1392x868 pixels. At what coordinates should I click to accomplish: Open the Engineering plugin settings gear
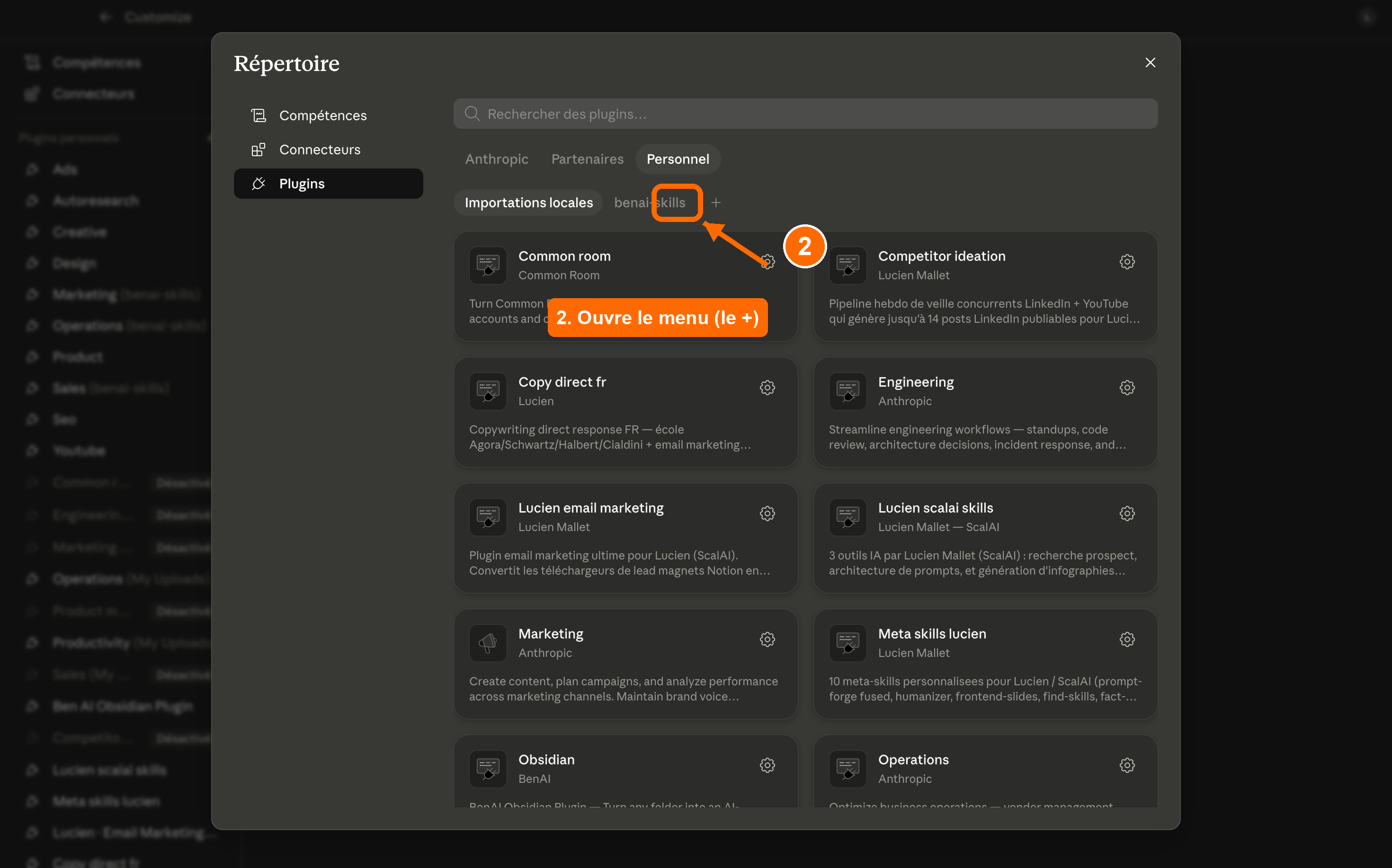pos(1127,388)
